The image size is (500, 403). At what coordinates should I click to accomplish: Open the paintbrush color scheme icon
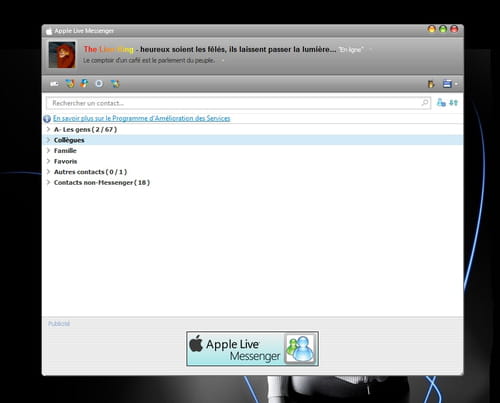(x=431, y=84)
